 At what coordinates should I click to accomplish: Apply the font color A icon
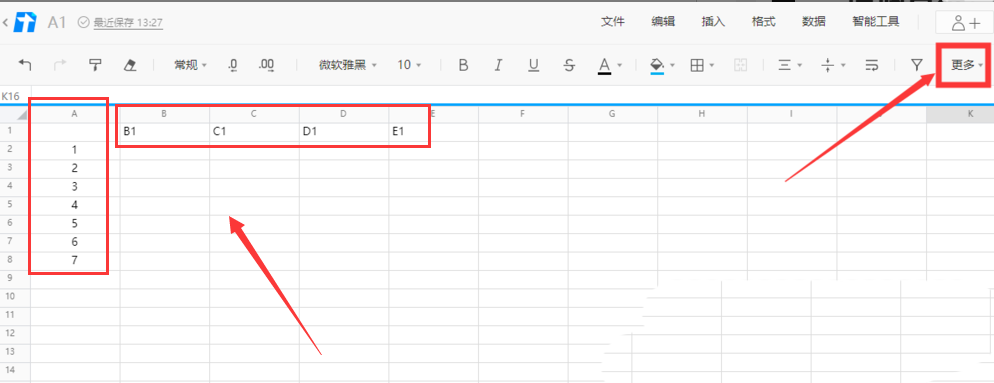[604, 65]
